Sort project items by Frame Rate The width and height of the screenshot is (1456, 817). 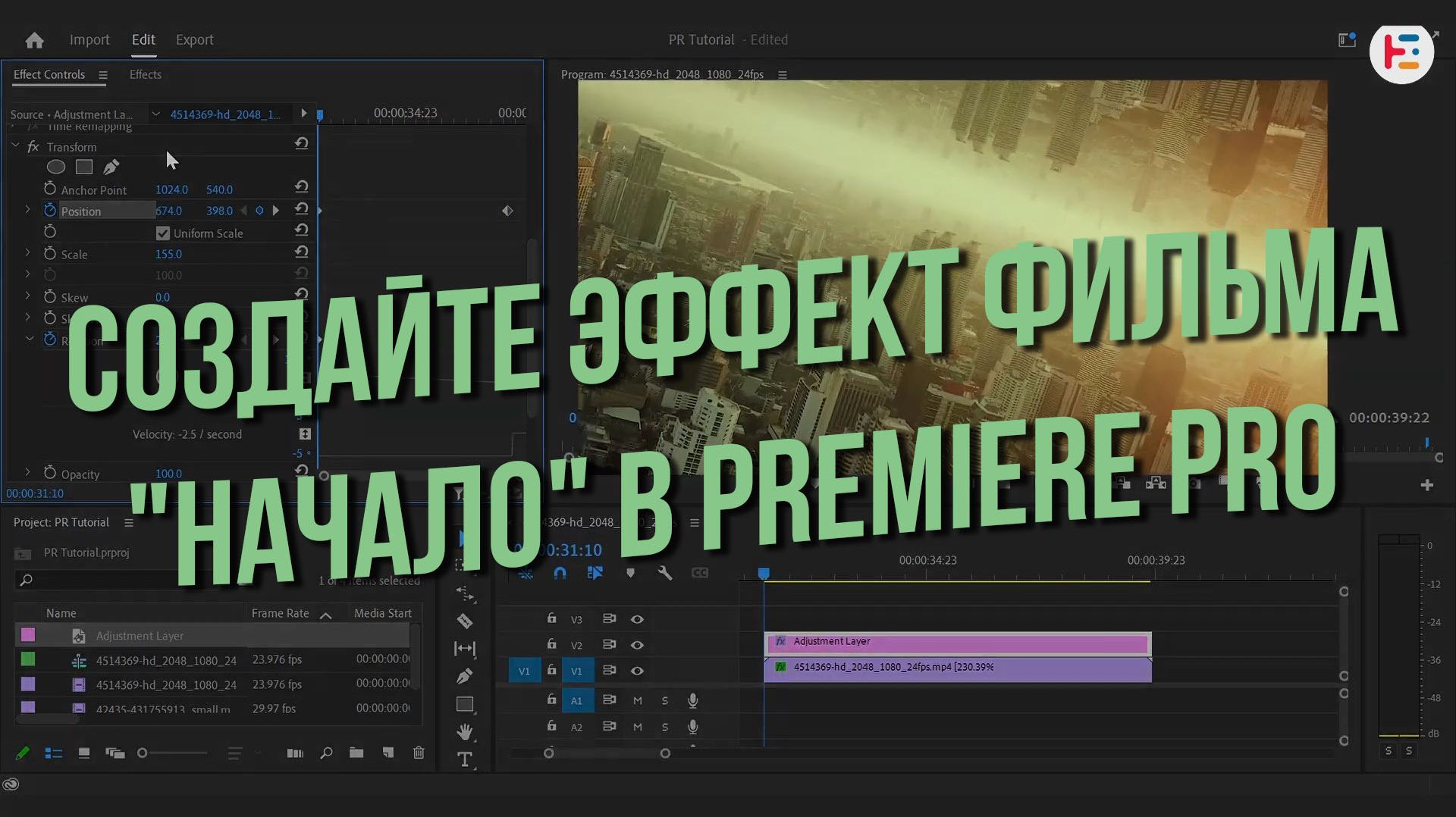281,613
